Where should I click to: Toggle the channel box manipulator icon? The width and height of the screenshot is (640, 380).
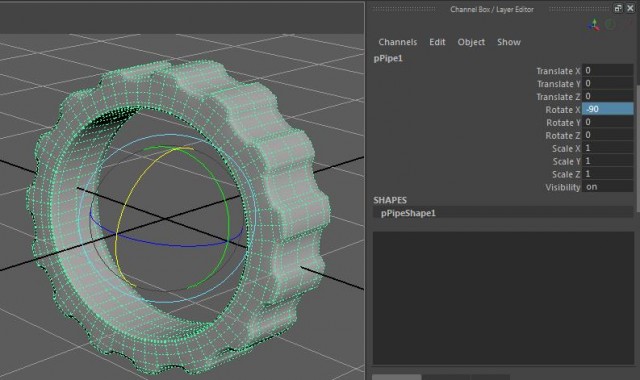593,25
